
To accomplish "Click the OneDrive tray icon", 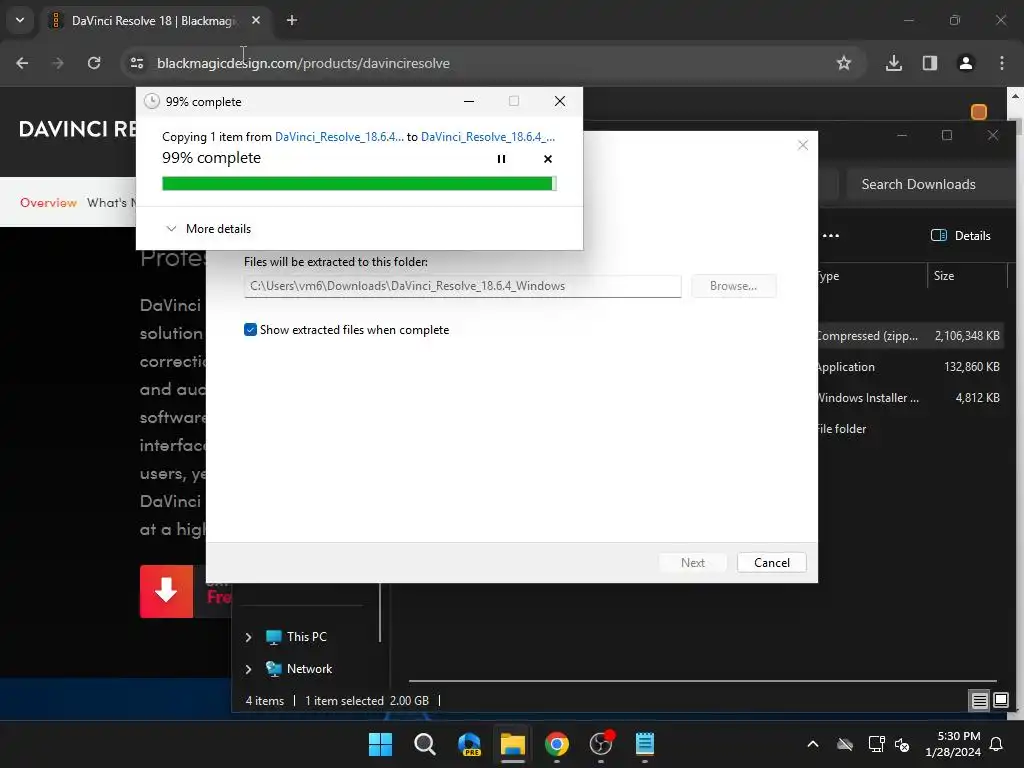I will 845,744.
